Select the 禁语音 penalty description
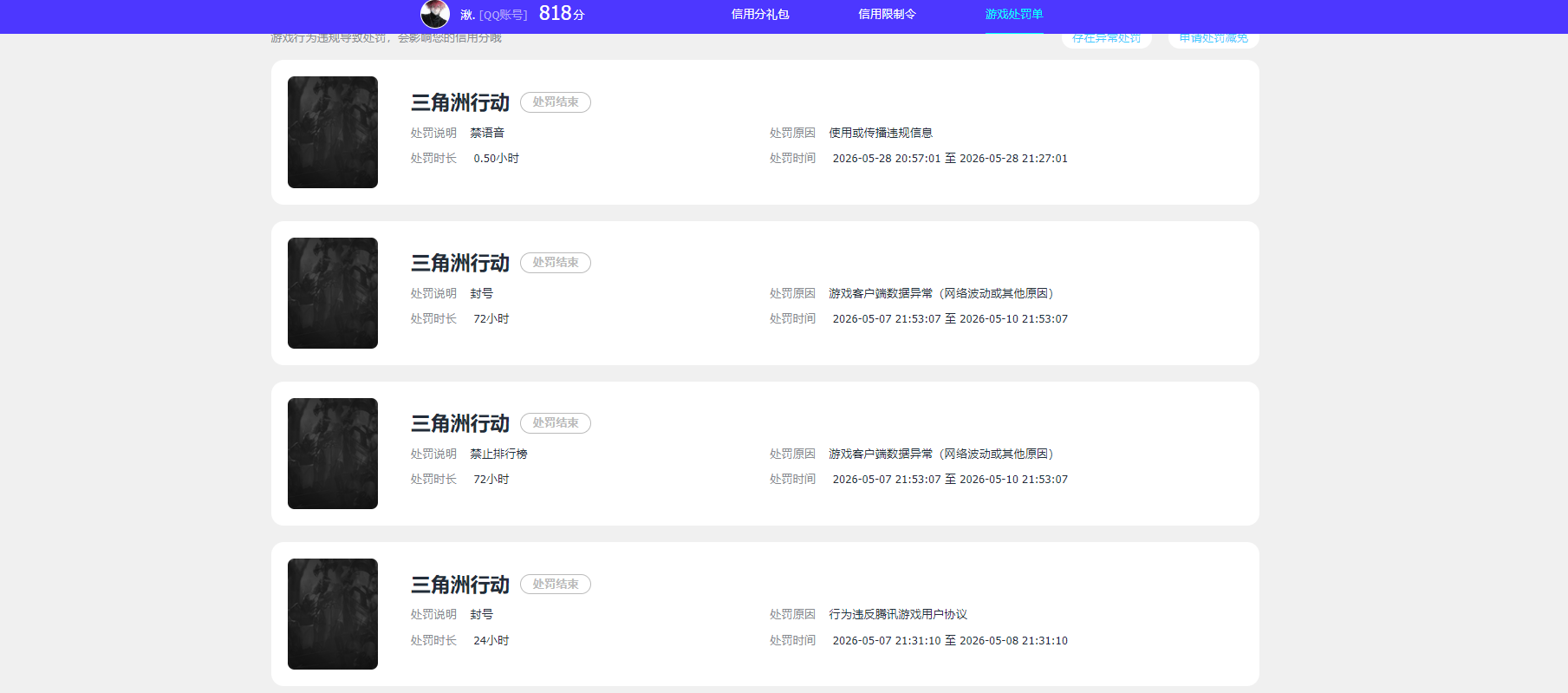 click(x=487, y=133)
